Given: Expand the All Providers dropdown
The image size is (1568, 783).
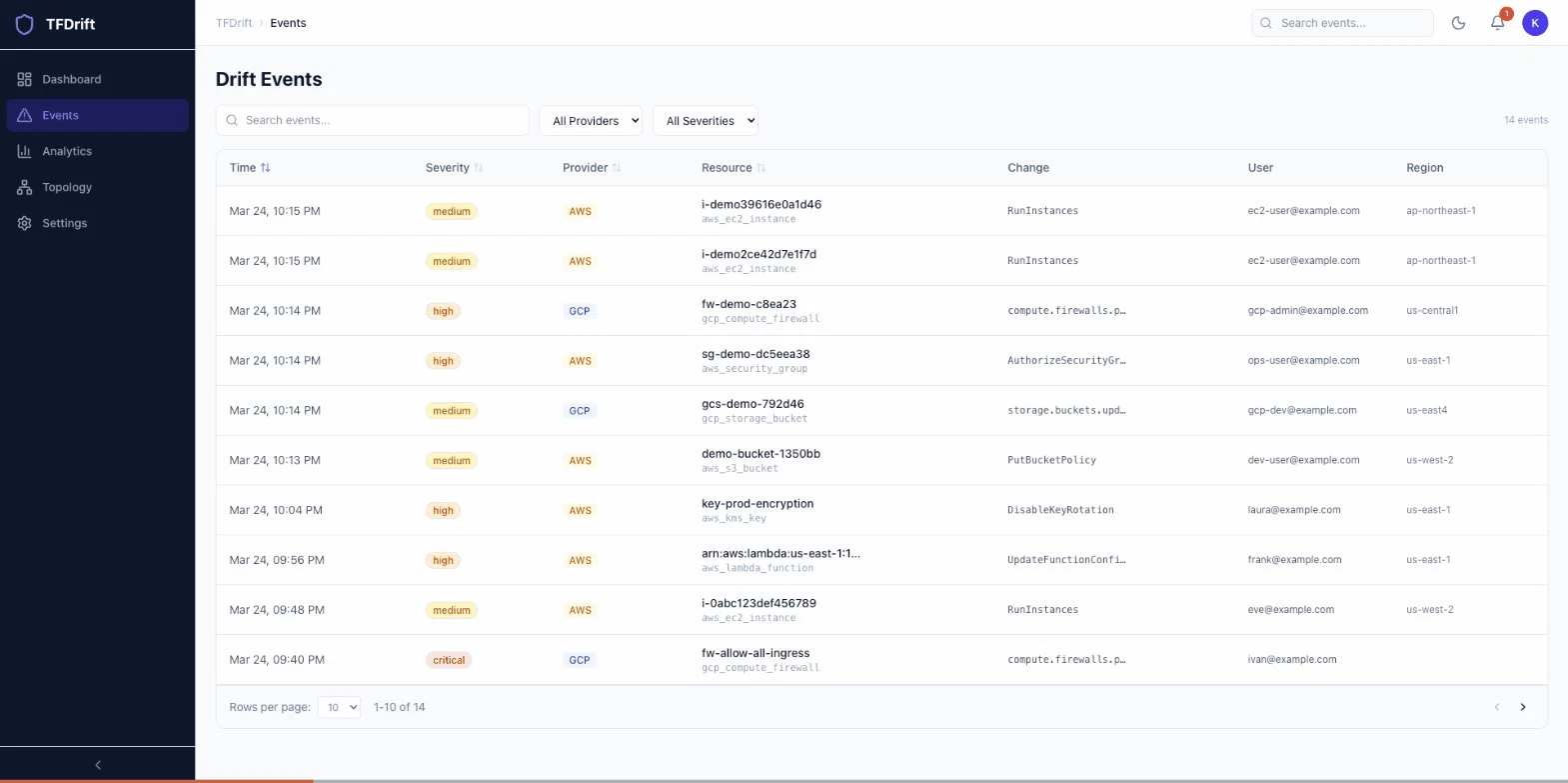Looking at the screenshot, I should click(x=596, y=121).
